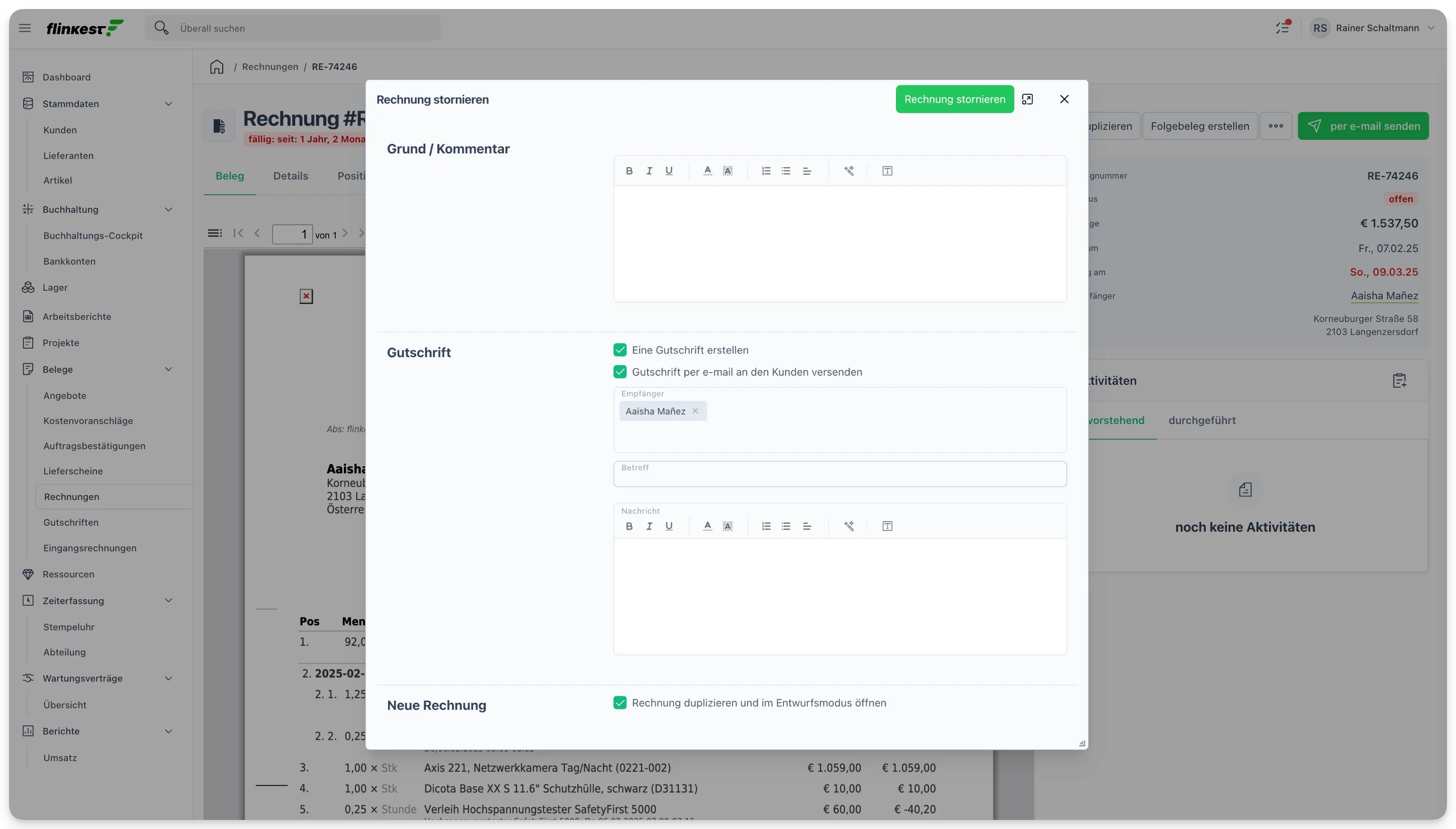Viewport: 1456px width, 829px height.
Task: Select the durchgeführt activities tab
Action: 1202,420
